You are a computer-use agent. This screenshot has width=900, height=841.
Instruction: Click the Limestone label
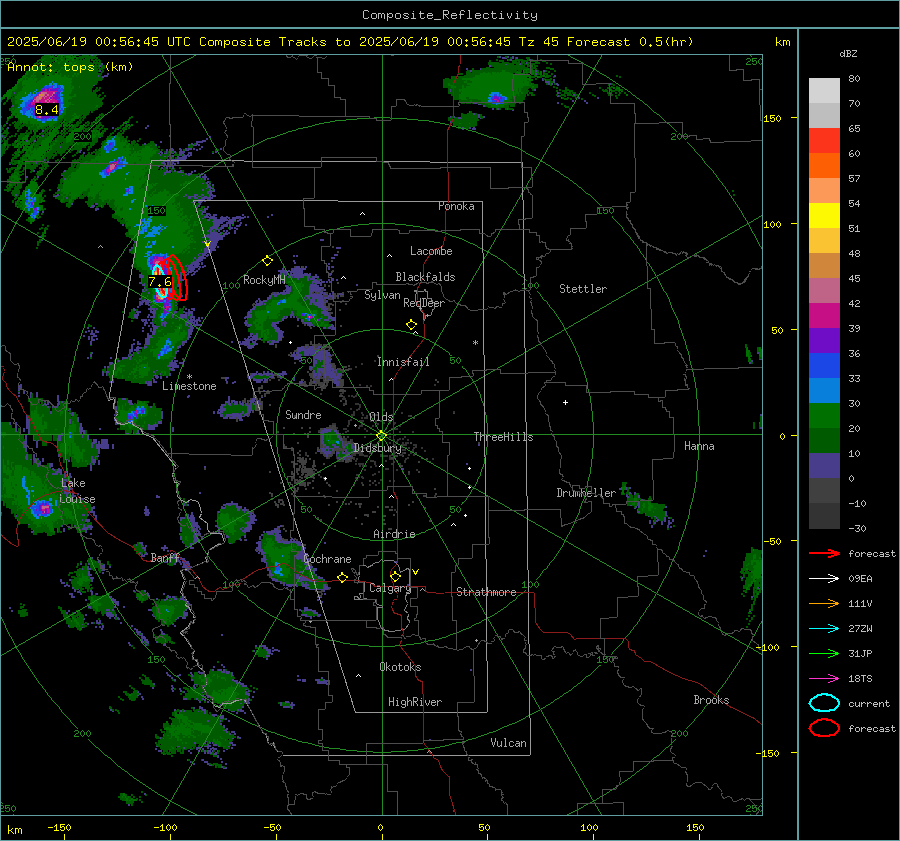click(189, 386)
